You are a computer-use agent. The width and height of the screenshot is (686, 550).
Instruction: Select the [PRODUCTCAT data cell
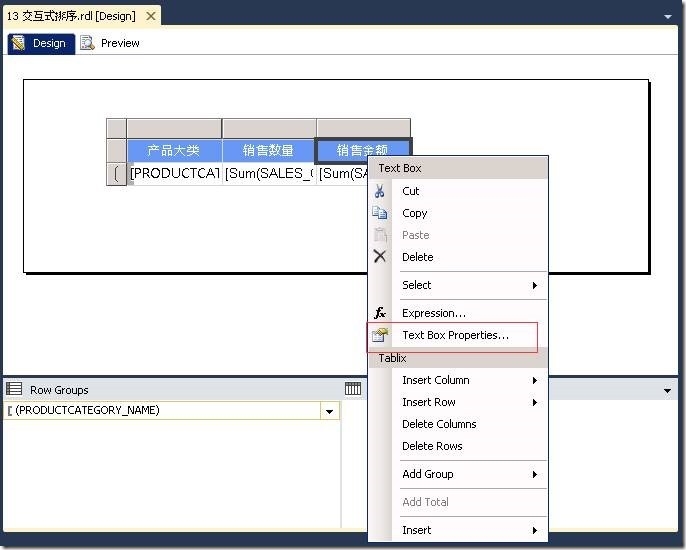[x=174, y=173]
